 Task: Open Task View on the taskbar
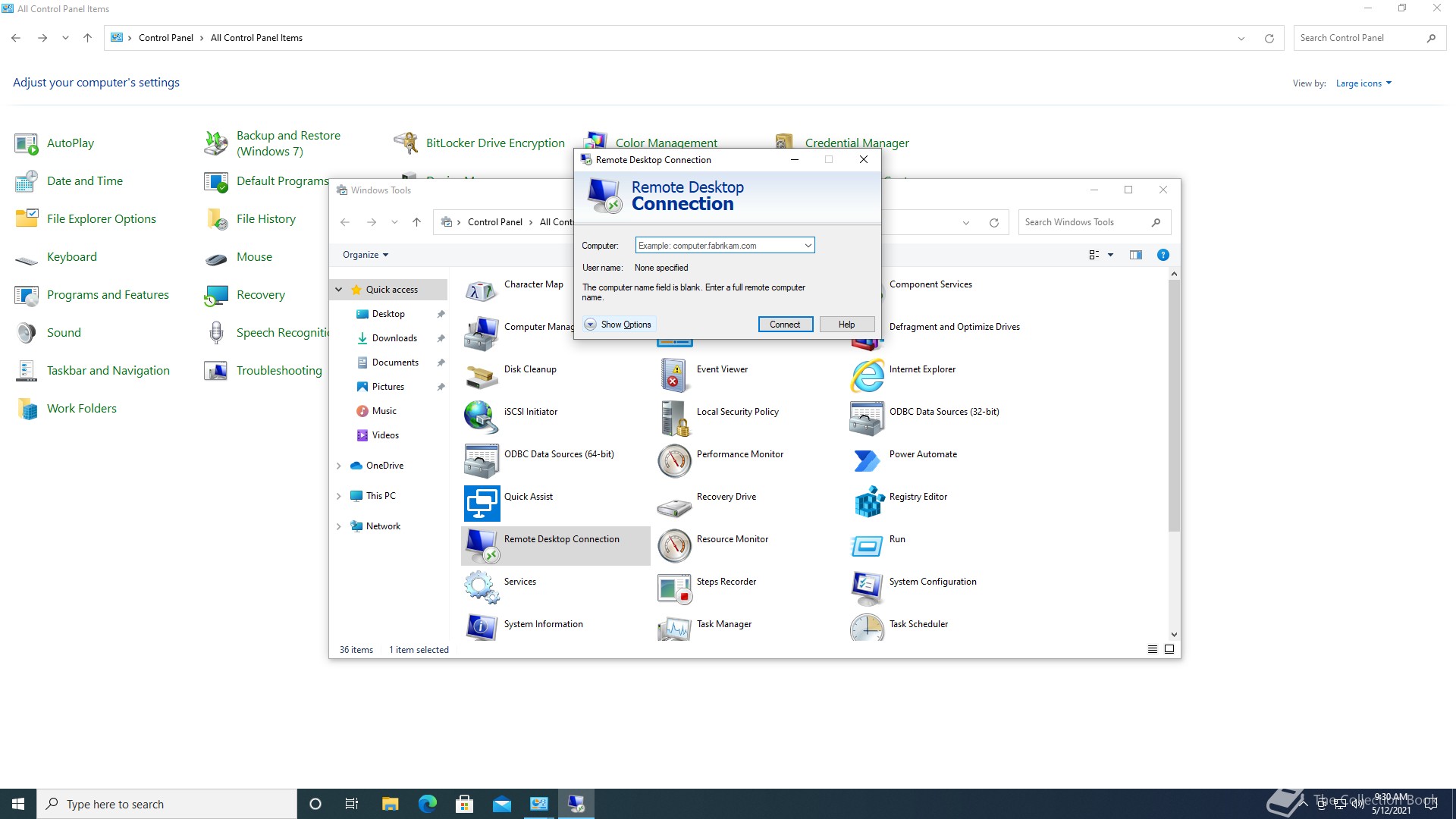(352, 804)
